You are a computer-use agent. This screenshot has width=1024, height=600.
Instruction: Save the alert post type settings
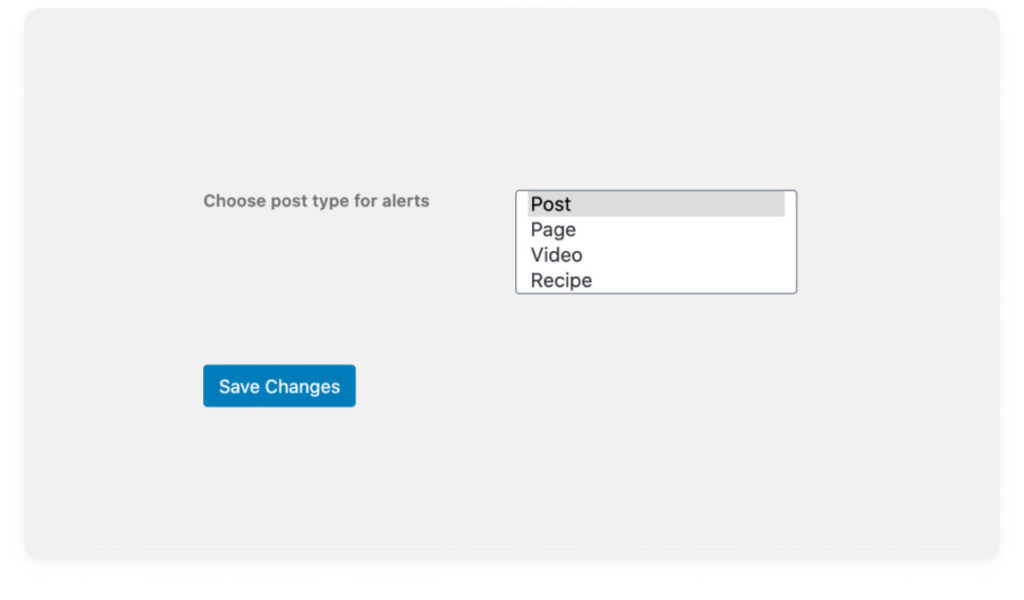pos(280,386)
